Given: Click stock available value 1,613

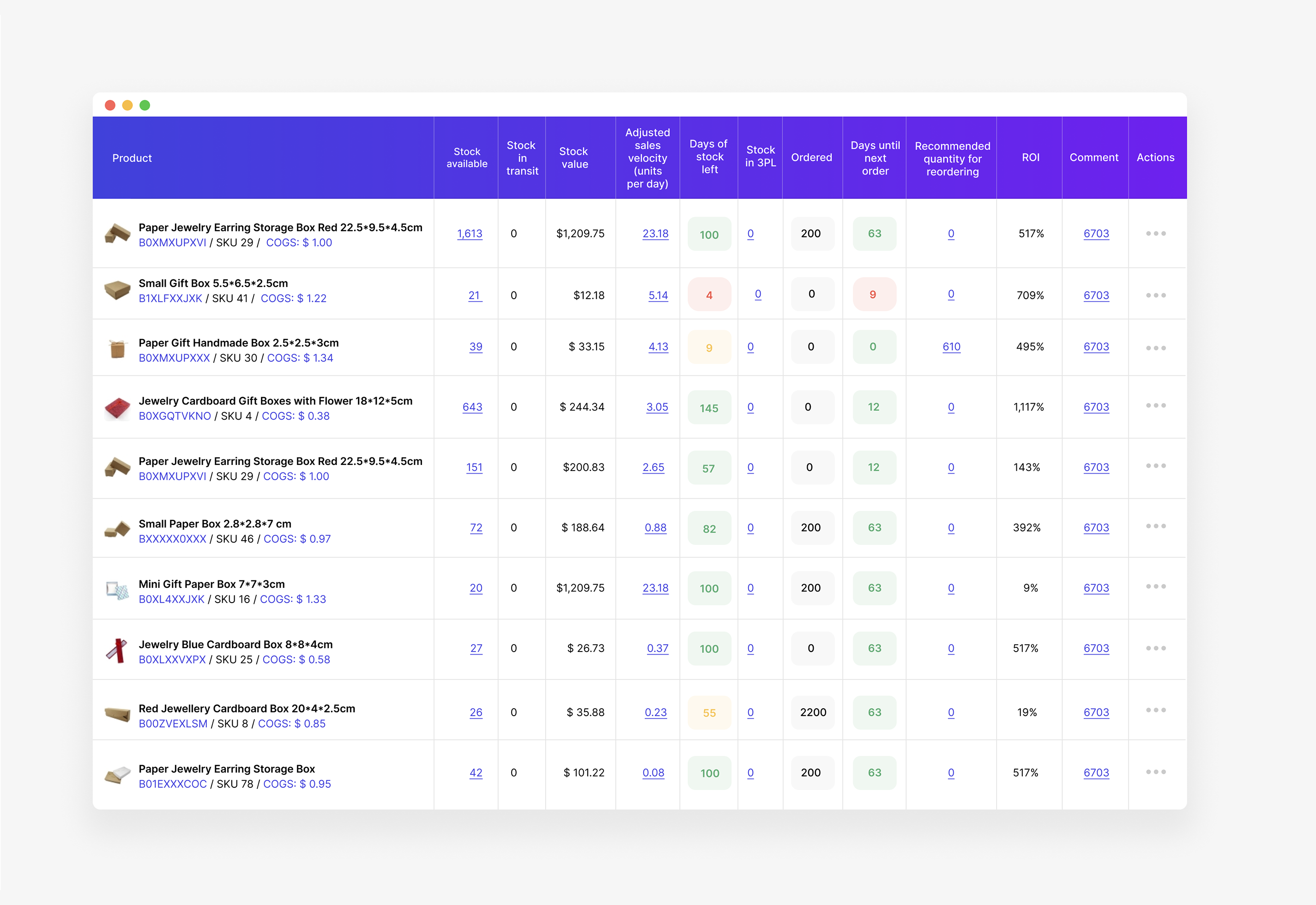Looking at the screenshot, I should point(470,234).
